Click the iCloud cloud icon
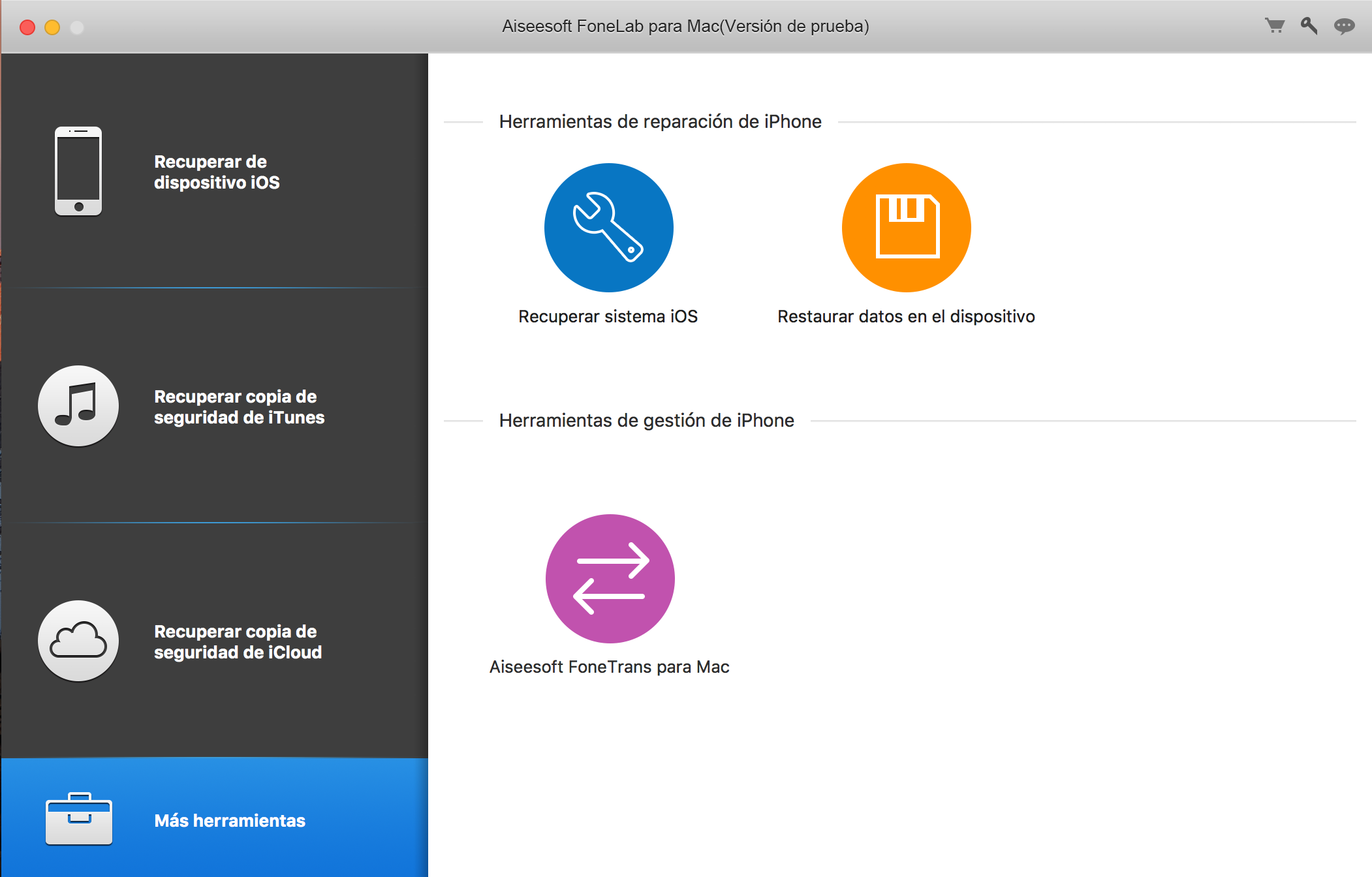 (x=78, y=641)
